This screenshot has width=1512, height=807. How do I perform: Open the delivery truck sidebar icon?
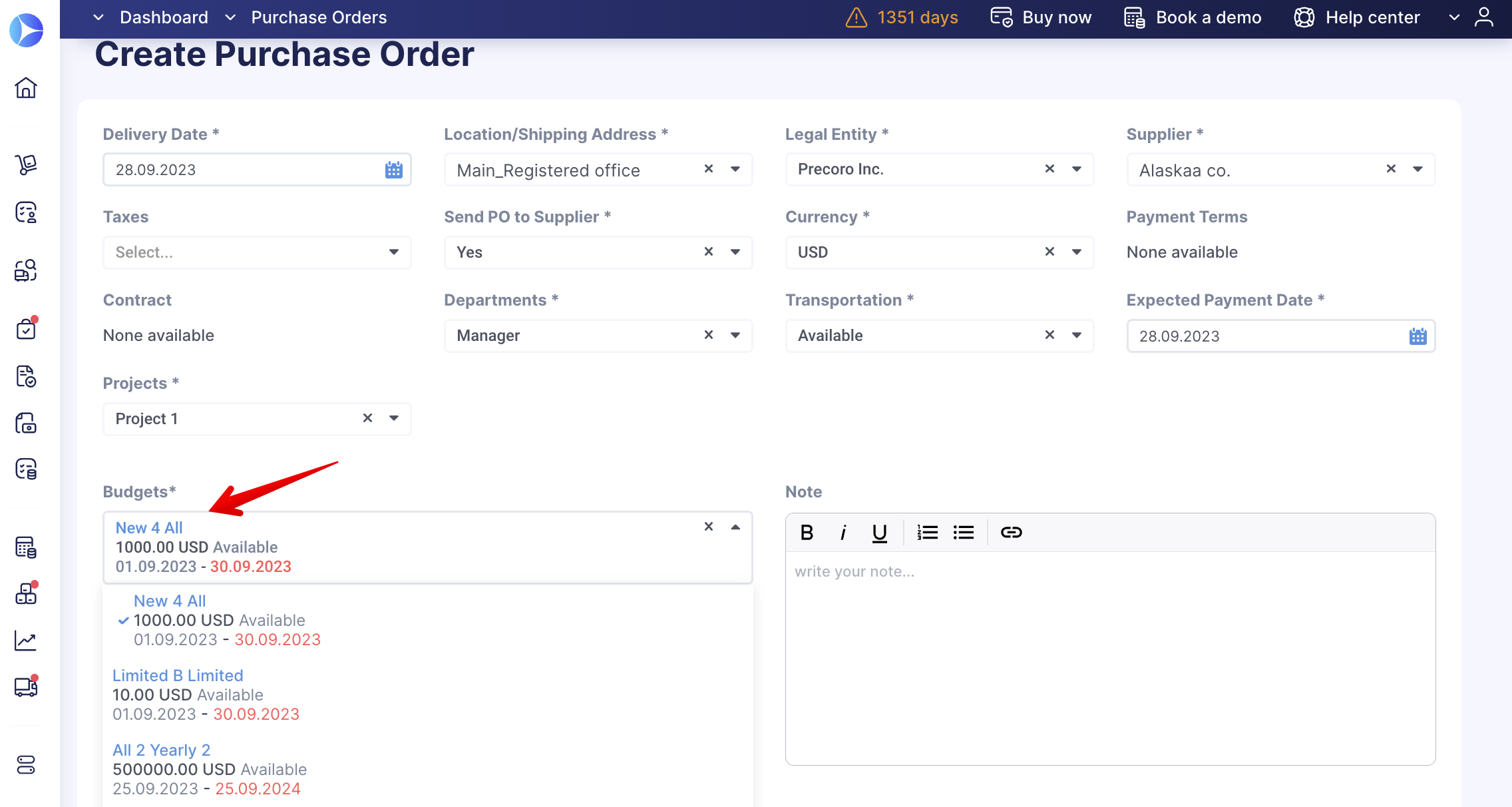(26, 686)
